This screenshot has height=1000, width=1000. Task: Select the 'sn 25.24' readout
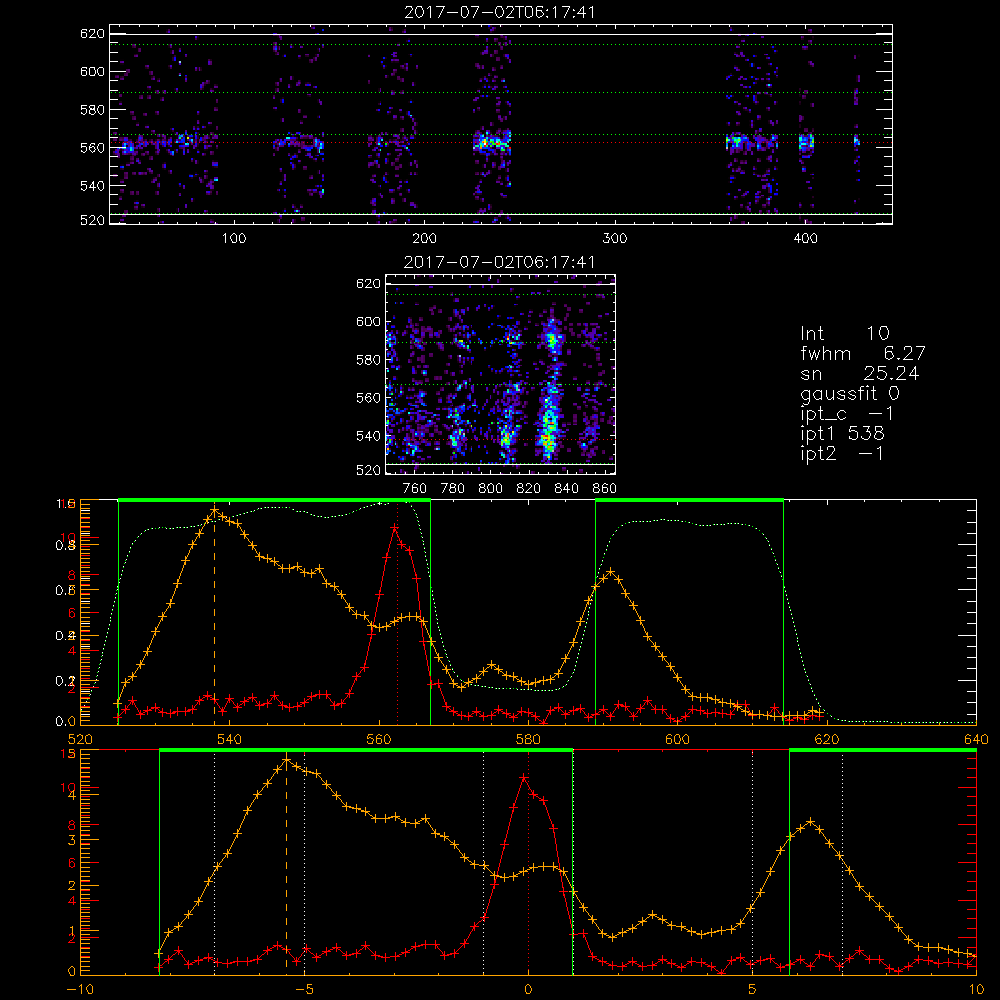tap(860, 373)
